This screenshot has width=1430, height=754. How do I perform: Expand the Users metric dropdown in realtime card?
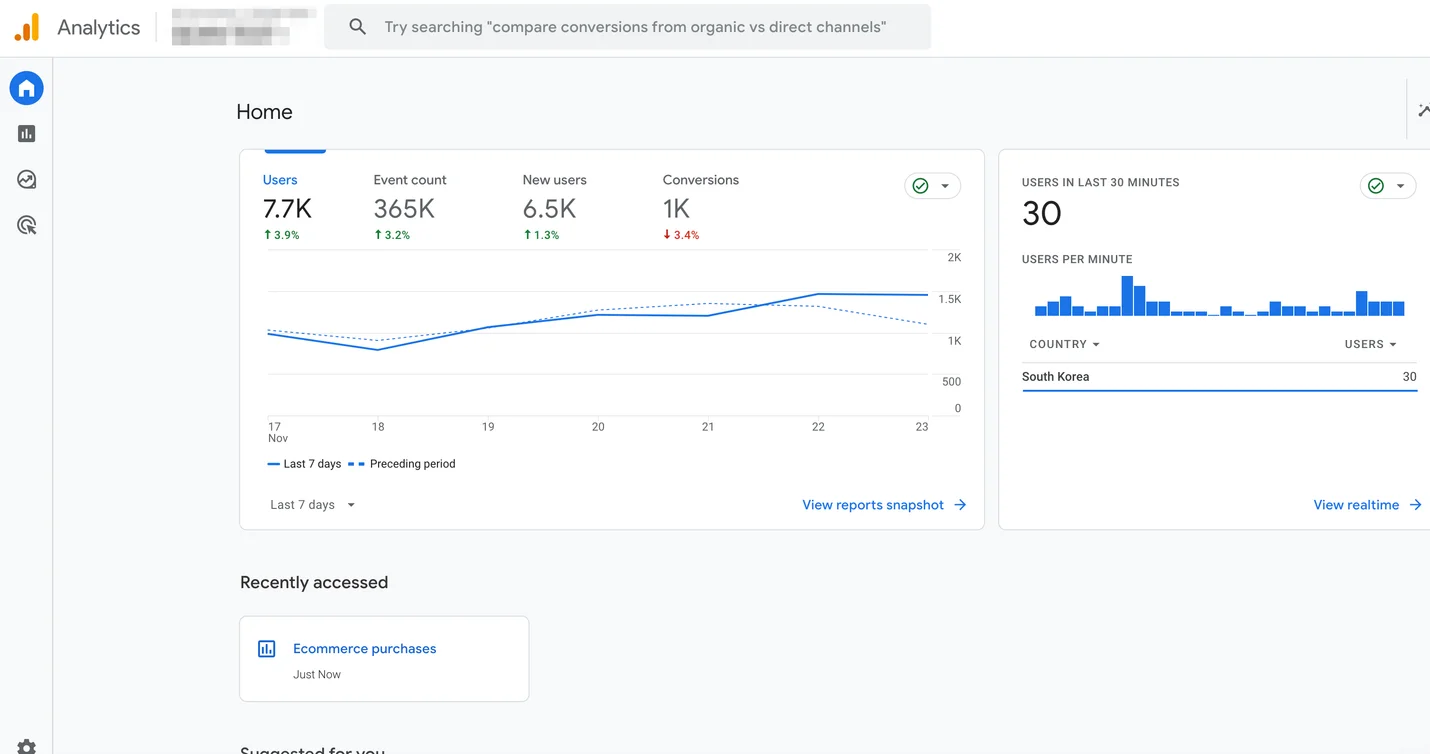[1370, 344]
